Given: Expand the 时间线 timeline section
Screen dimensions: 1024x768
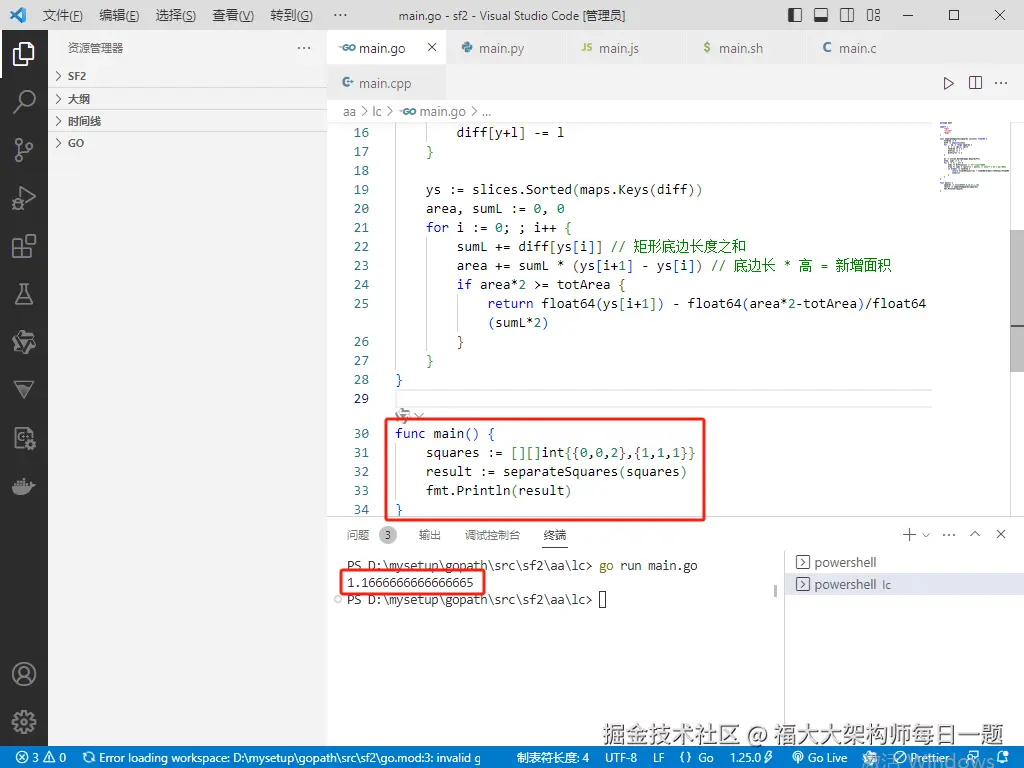Looking at the screenshot, I should (187, 121).
